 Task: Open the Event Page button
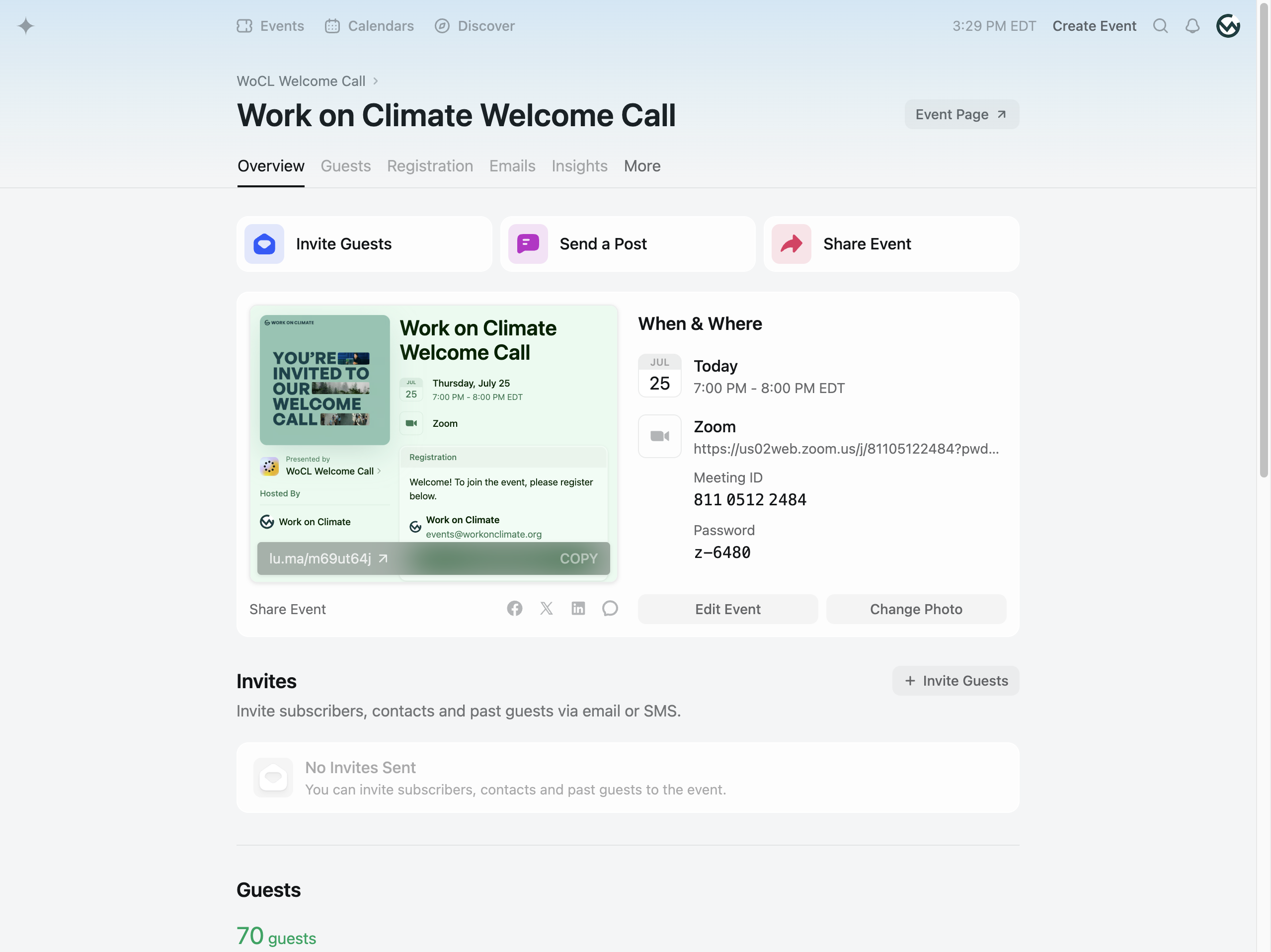click(x=962, y=114)
